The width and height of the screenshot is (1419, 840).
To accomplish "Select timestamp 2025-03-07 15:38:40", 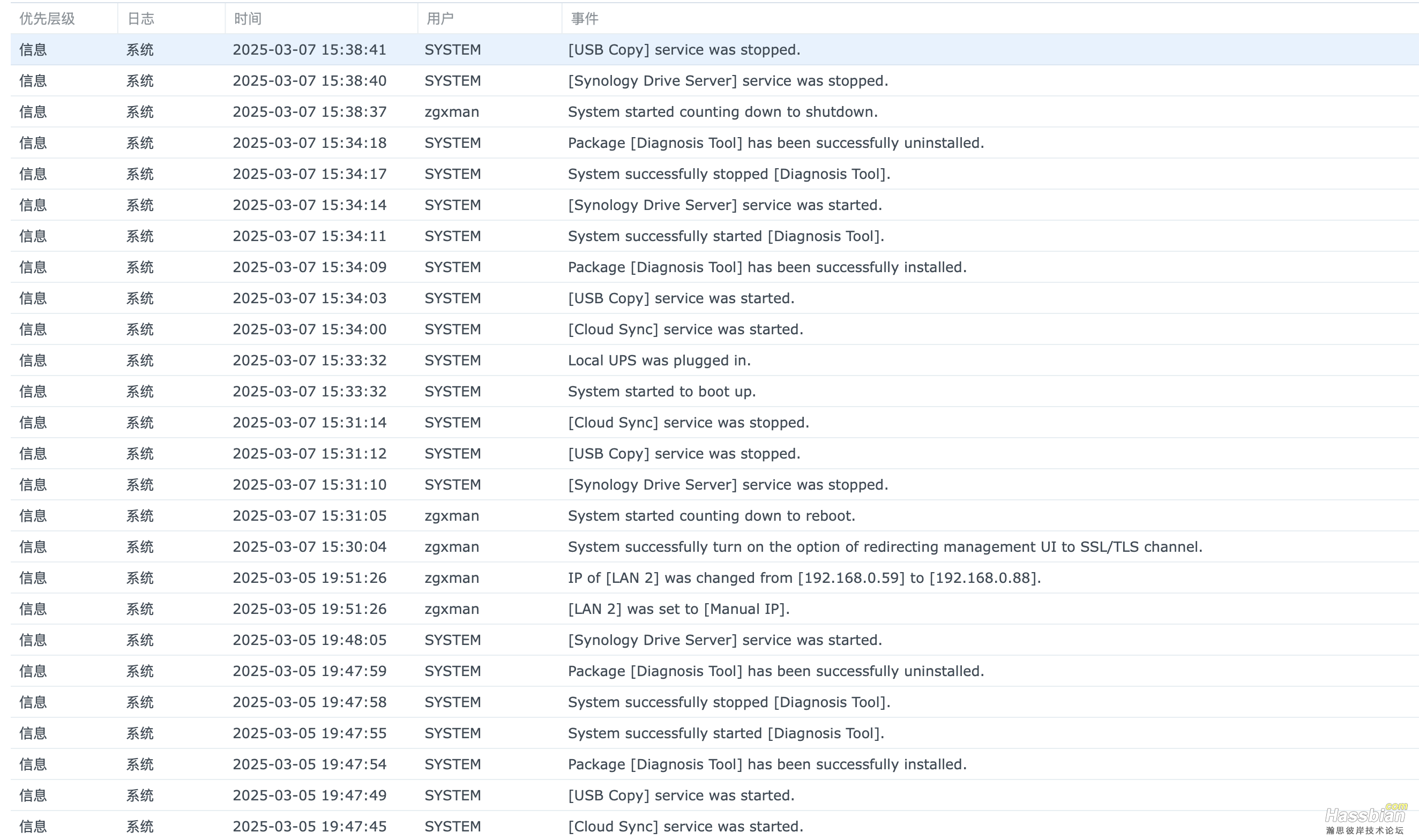I will click(x=309, y=81).
